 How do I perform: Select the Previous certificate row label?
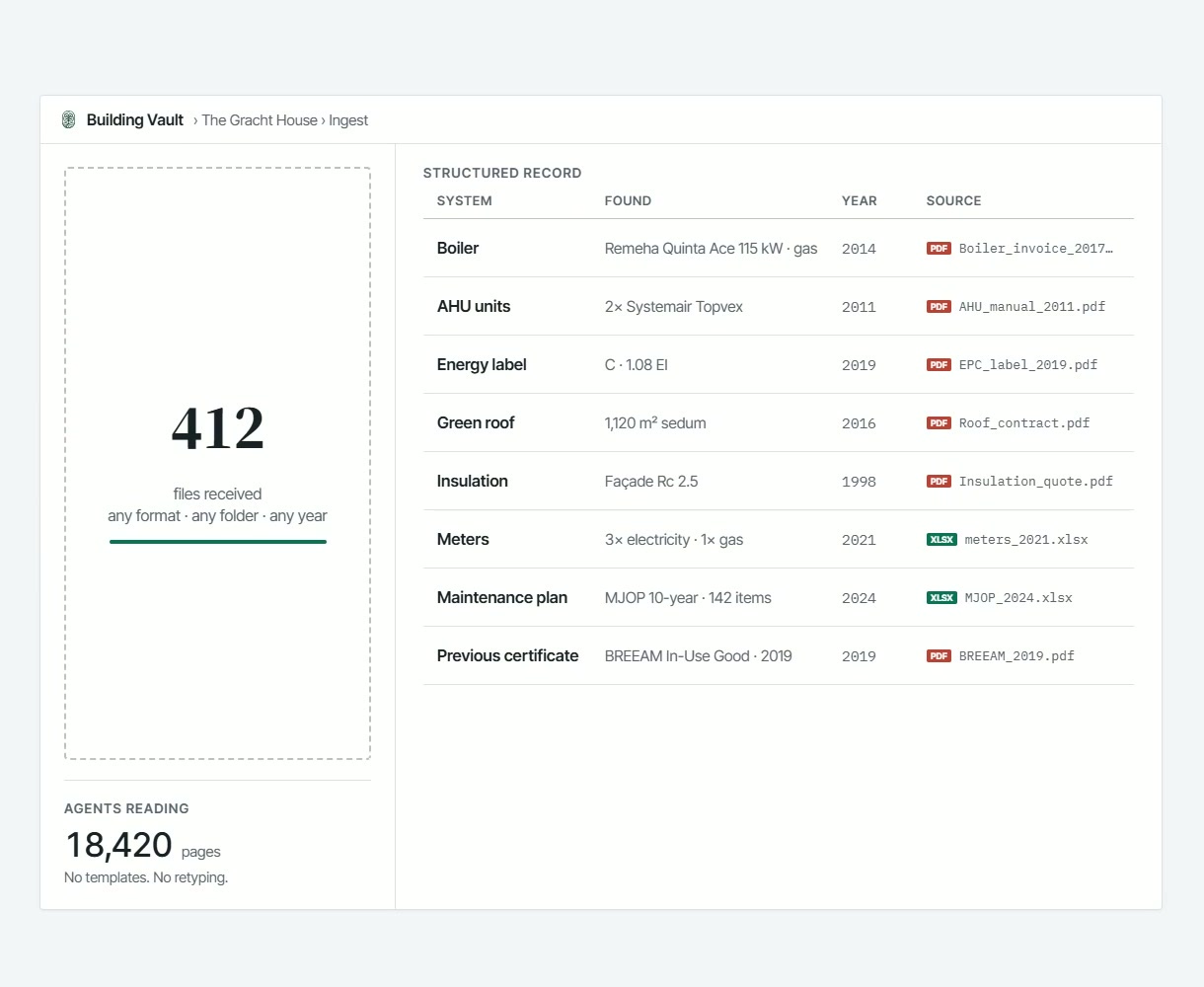coord(508,656)
